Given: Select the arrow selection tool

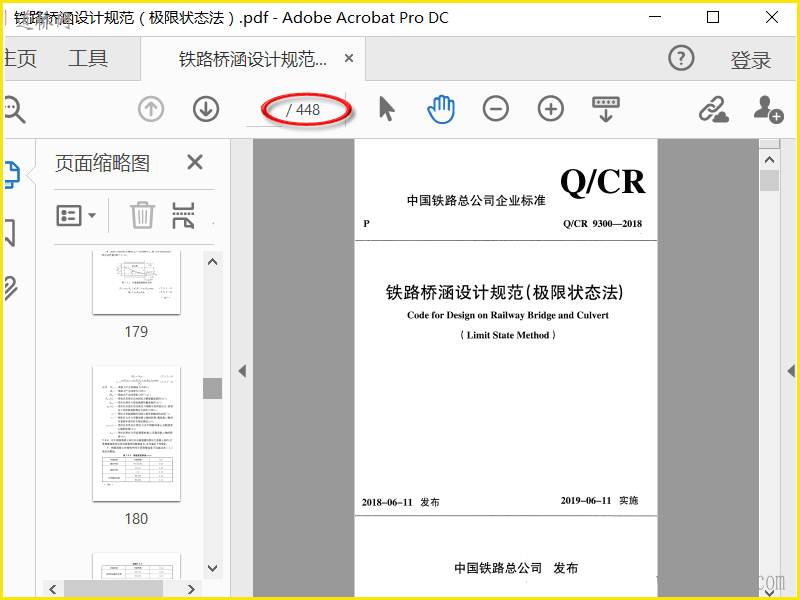Looking at the screenshot, I should point(387,109).
